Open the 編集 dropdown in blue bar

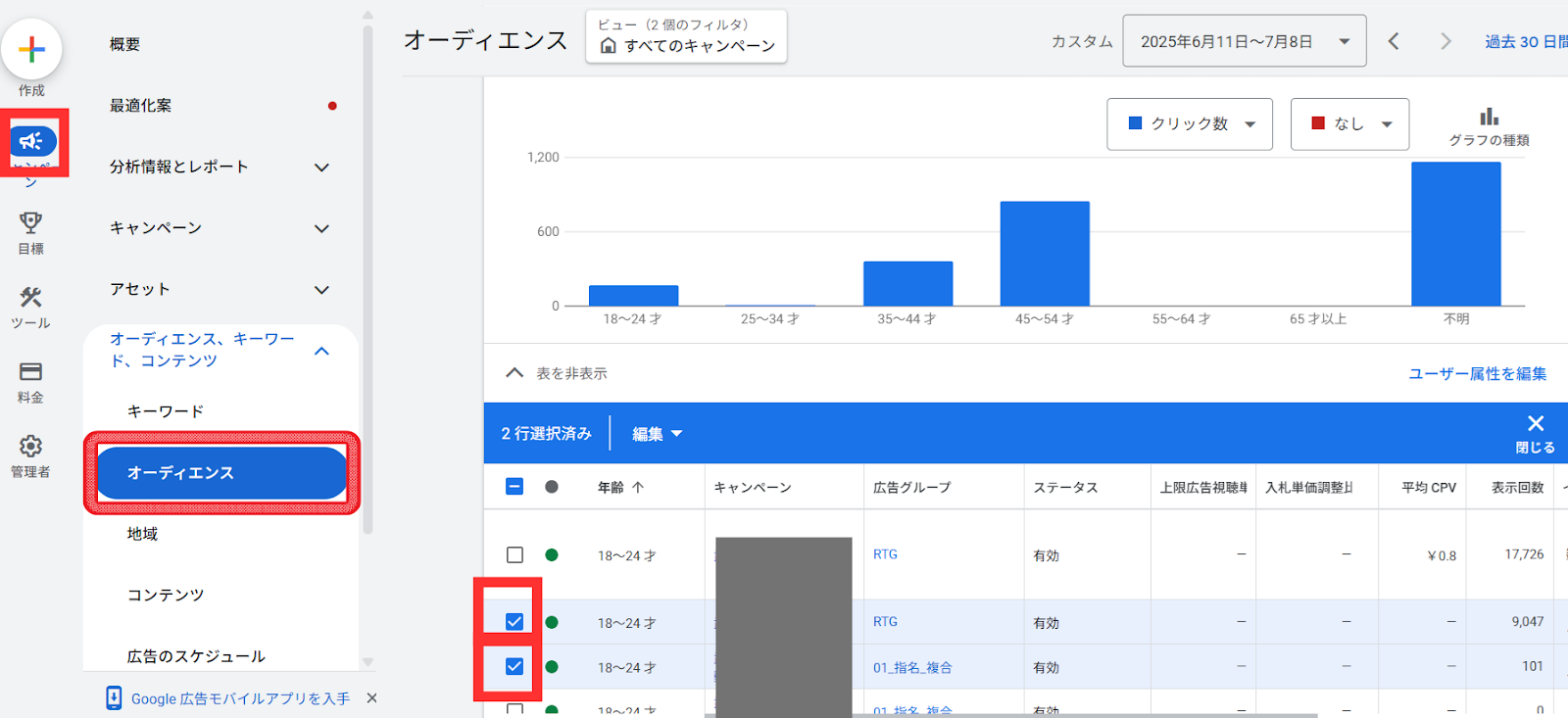pyautogui.click(x=657, y=434)
